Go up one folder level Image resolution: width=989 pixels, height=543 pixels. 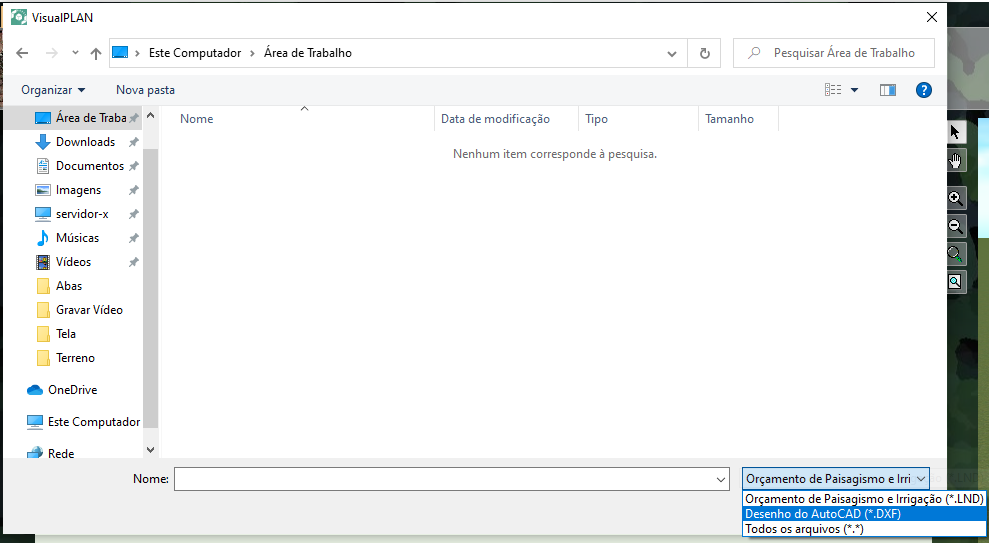96,53
